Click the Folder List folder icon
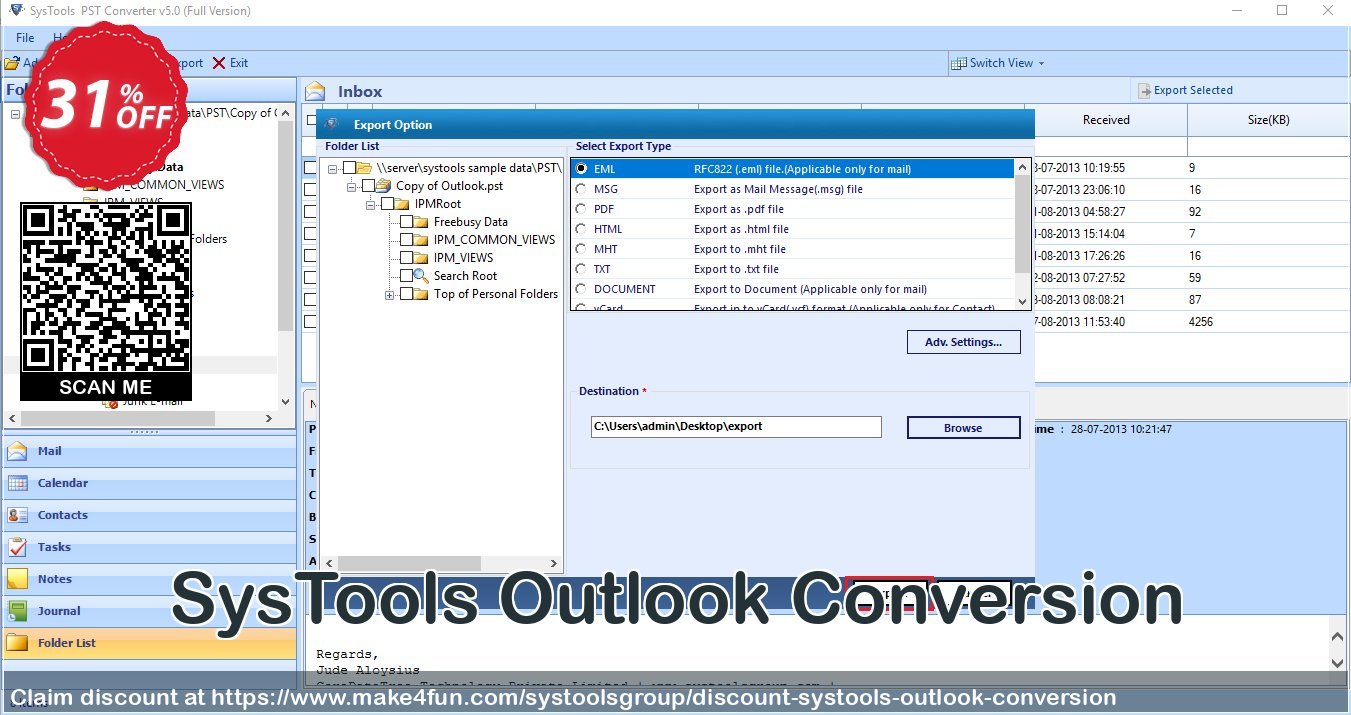The width and height of the screenshot is (1351, 715). pyautogui.click(x=17, y=643)
